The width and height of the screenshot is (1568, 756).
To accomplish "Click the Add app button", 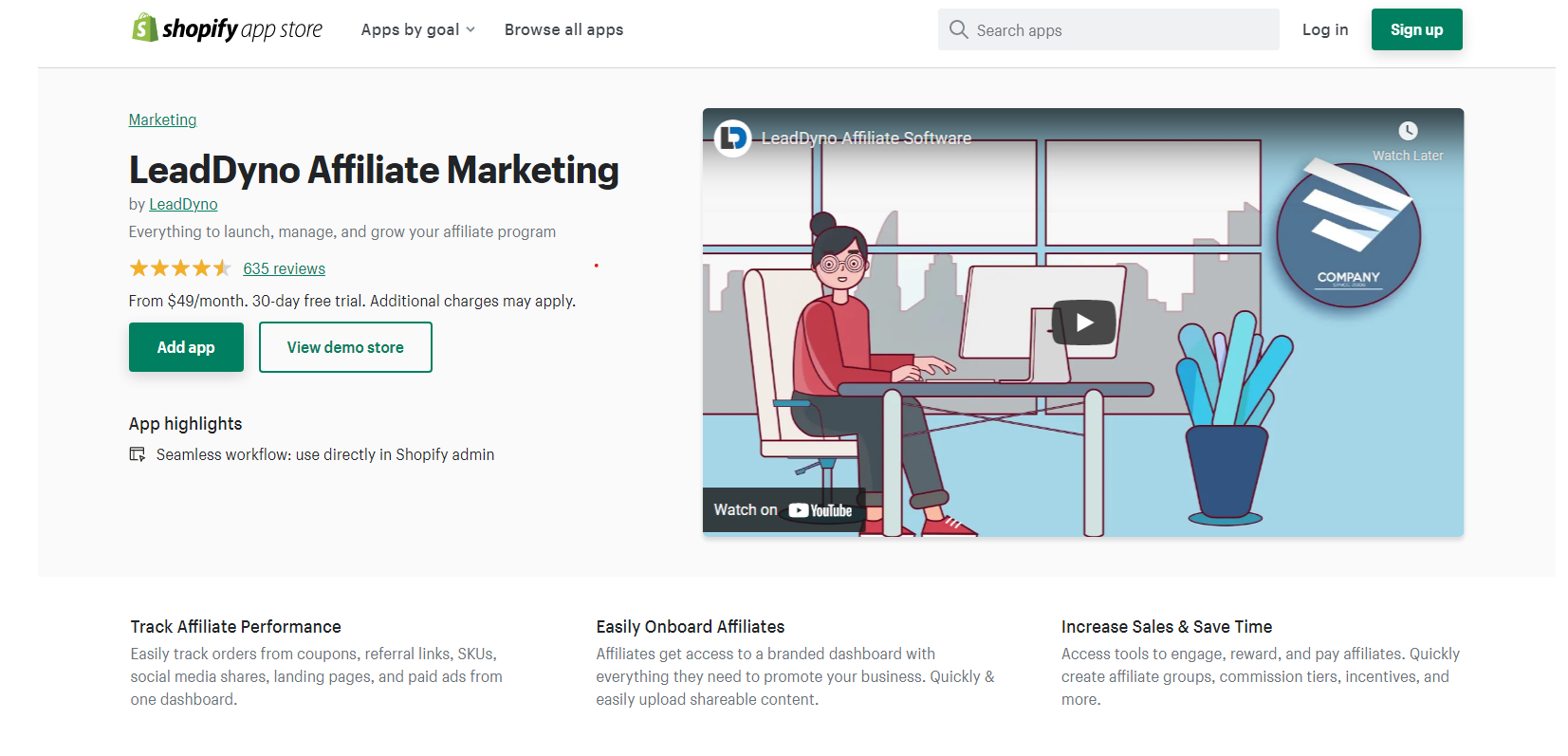I will coord(186,347).
